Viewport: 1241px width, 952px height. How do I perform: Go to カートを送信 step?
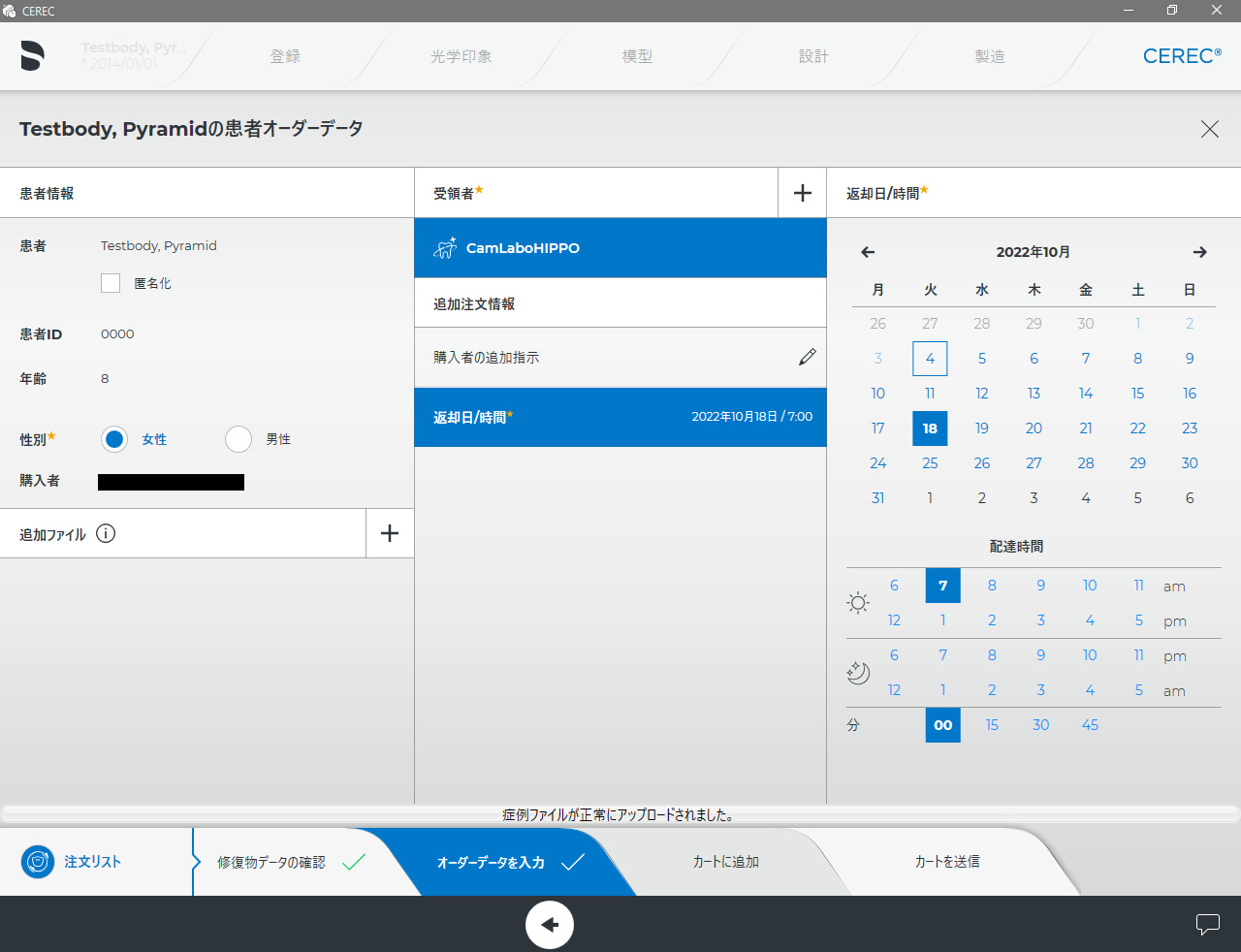click(x=947, y=862)
